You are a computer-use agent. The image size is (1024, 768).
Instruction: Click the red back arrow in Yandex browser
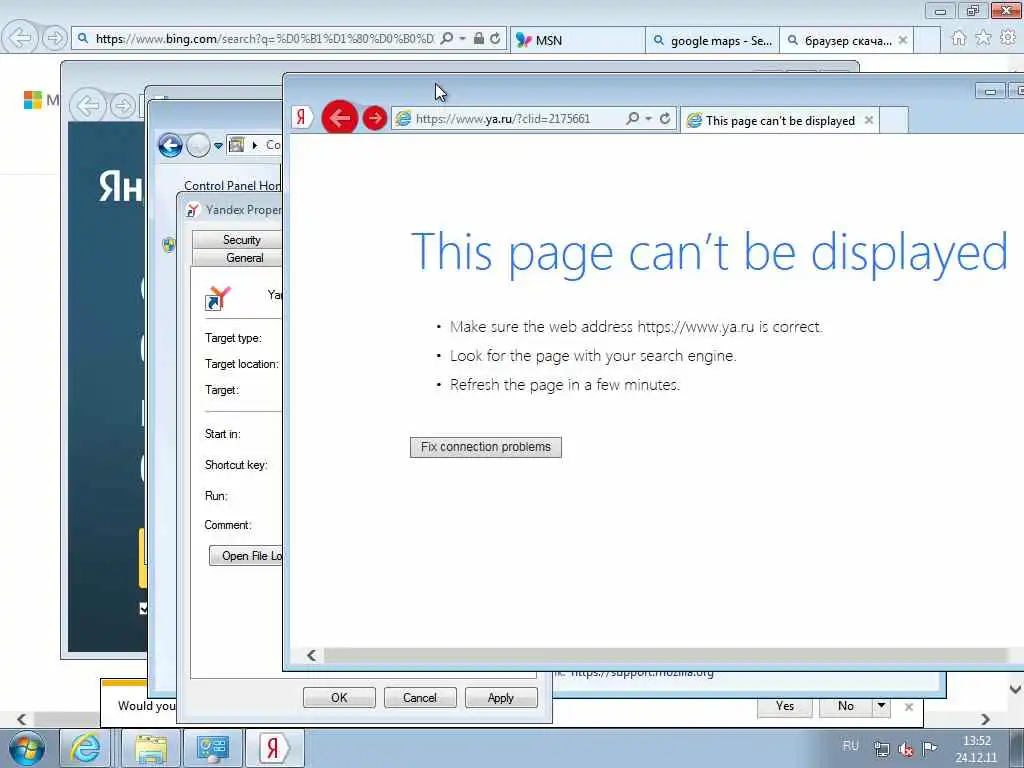340,118
